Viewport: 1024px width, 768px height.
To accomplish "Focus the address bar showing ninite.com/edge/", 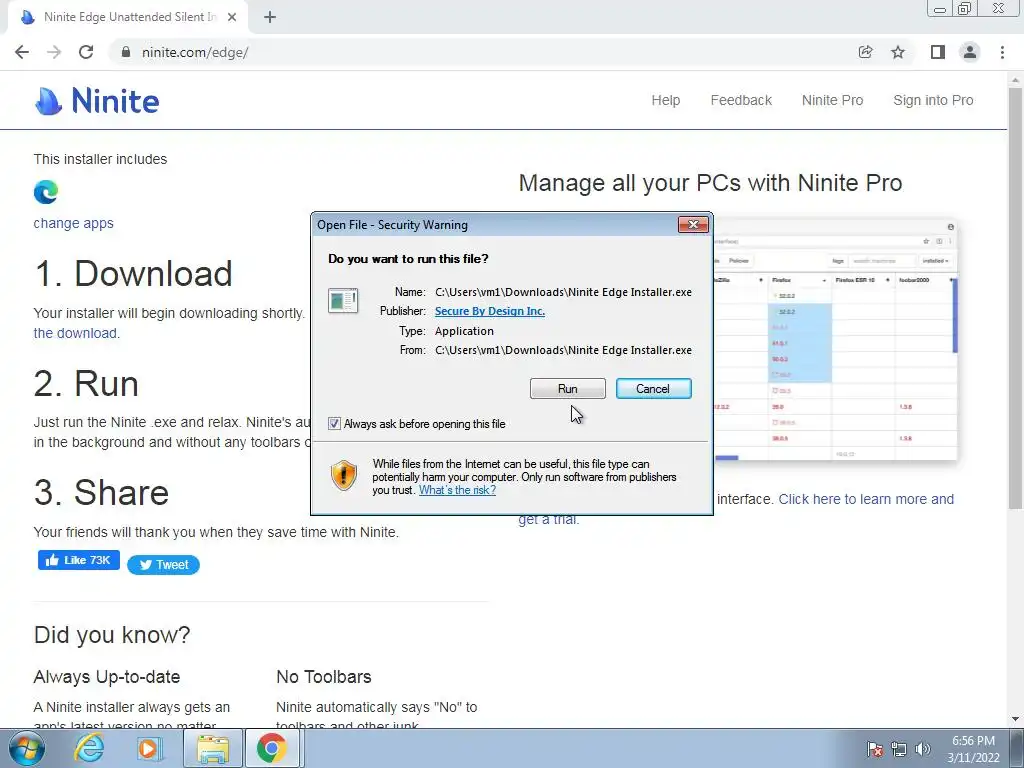I will click(x=483, y=52).
